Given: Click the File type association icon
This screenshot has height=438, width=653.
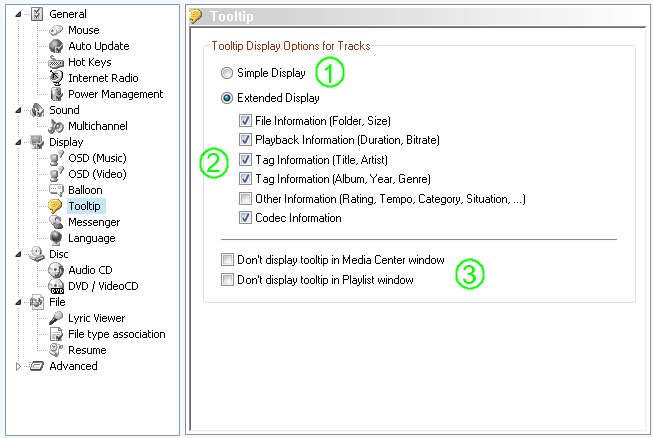Looking at the screenshot, I should [56, 334].
